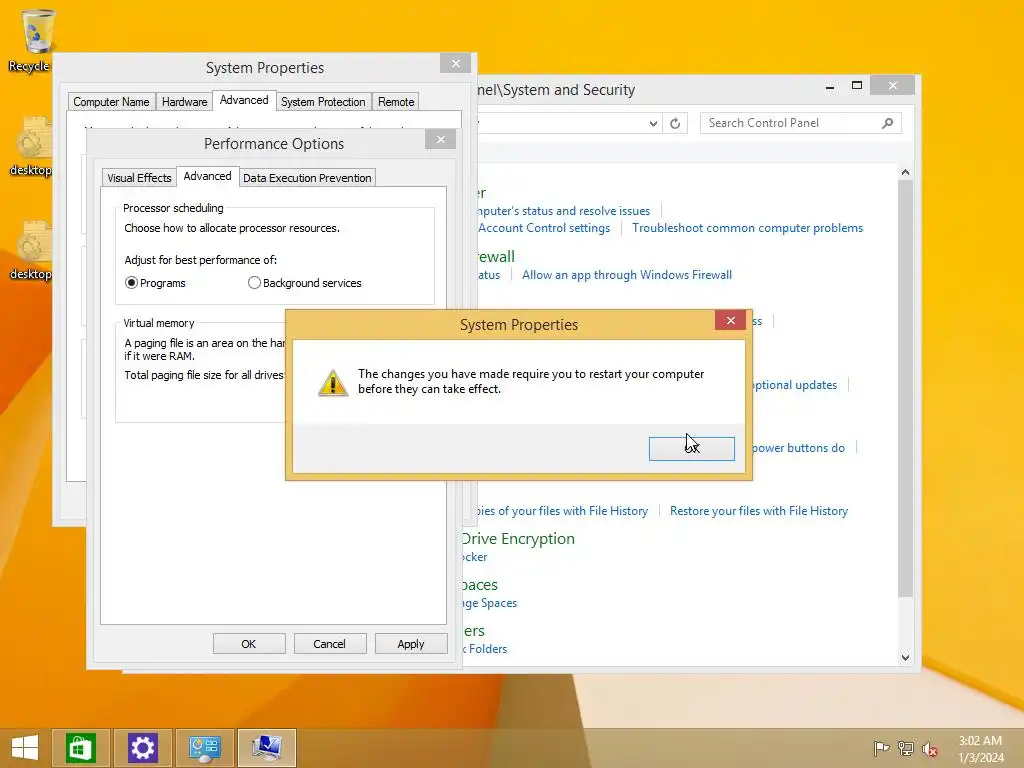Click the Control Panel search magnifier icon
The image size is (1024, 768).
coord(887,123)
